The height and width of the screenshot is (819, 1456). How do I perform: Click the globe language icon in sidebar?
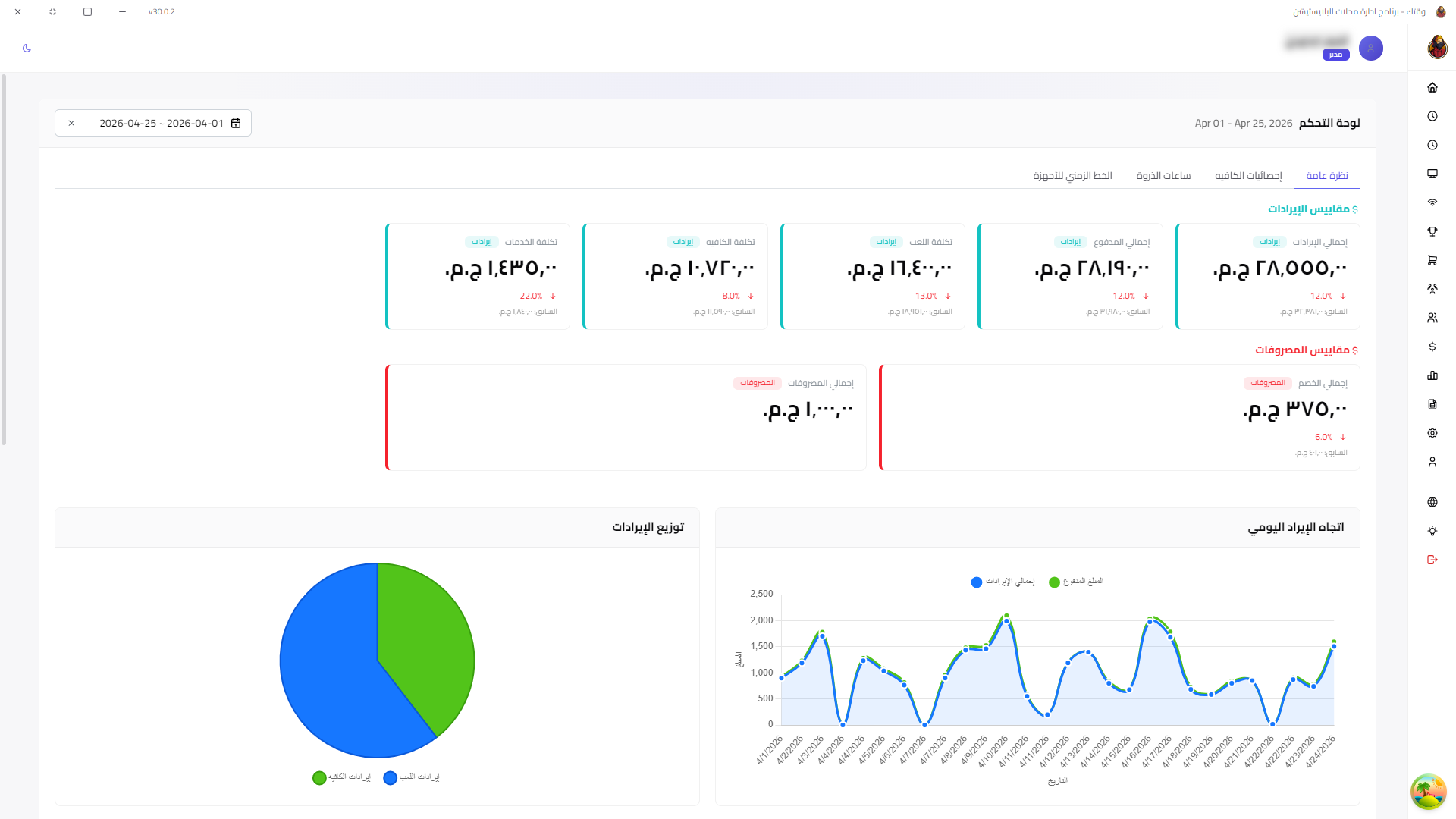click(x=1432, y=502)
